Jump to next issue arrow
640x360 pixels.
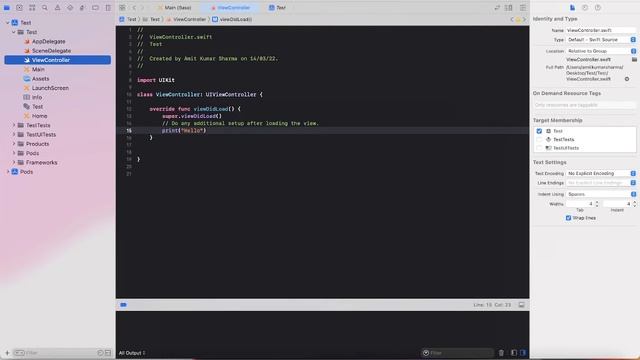524,19
